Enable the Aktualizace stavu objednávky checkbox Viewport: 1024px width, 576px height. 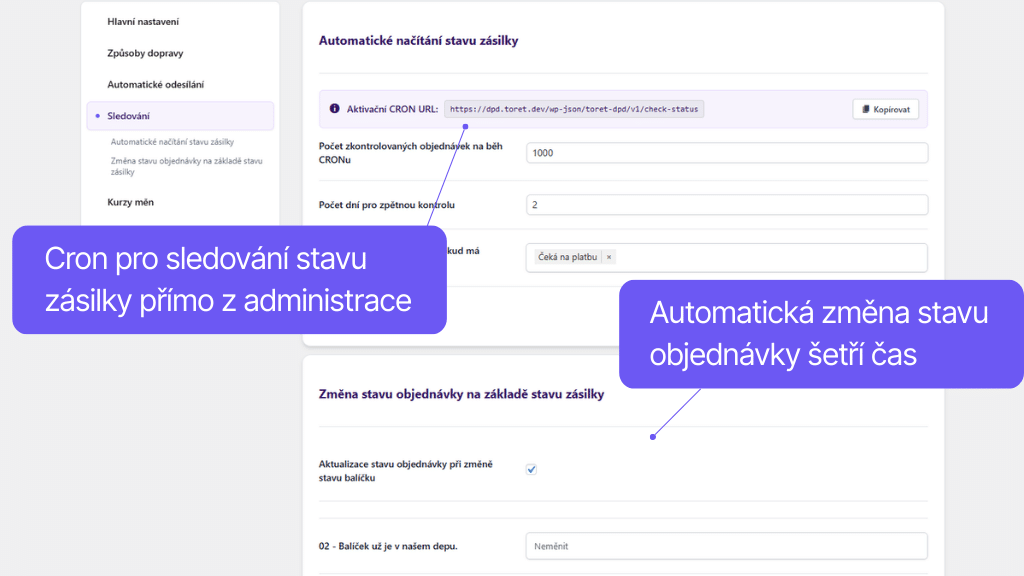click(531, 468)
